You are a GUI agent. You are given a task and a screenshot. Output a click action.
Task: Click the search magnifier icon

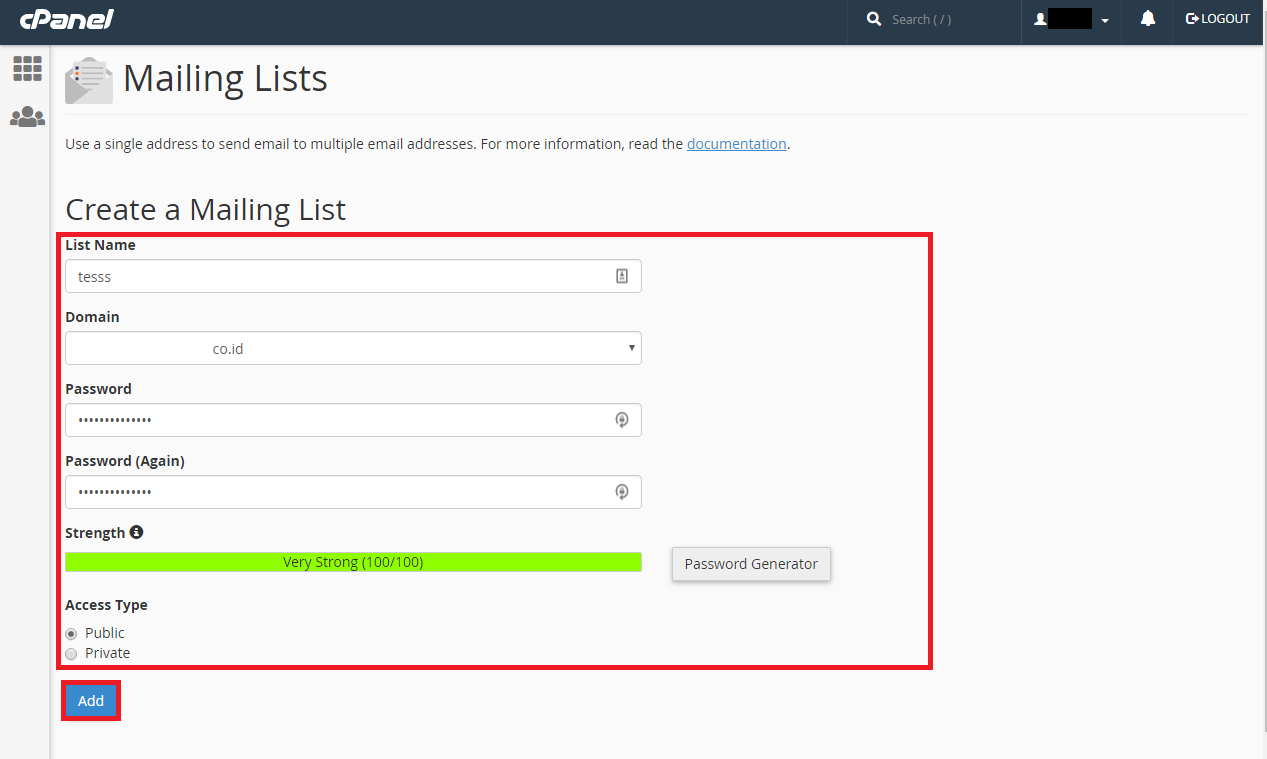click(874, 19)
